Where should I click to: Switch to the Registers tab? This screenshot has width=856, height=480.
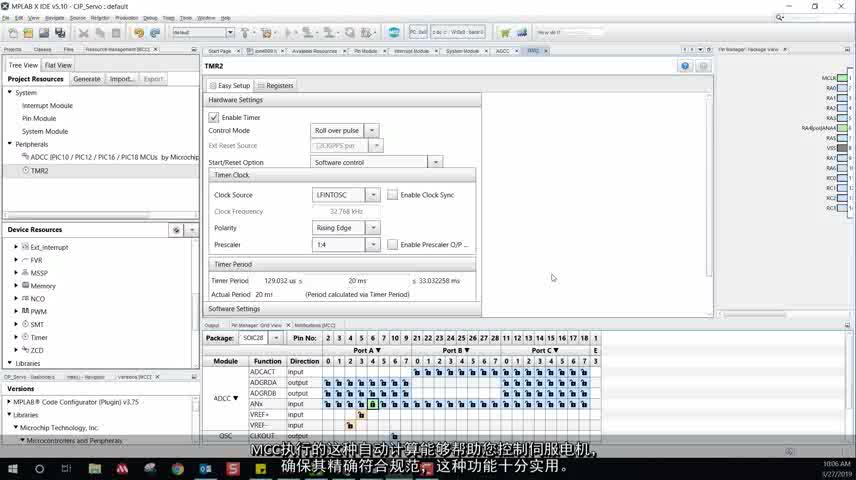click(275, 86)
